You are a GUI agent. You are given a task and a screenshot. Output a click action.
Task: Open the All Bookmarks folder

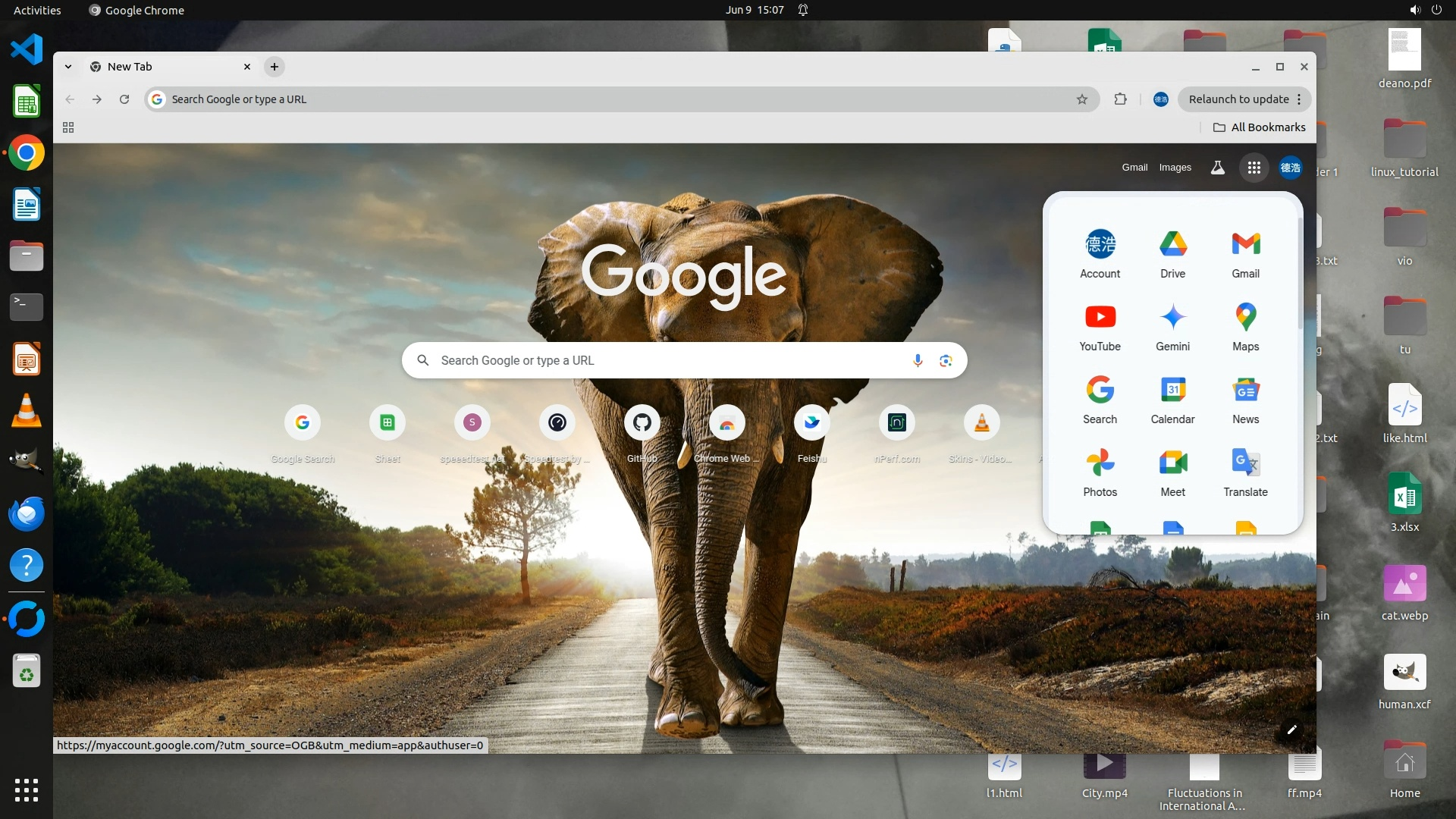coord(1259,127)
